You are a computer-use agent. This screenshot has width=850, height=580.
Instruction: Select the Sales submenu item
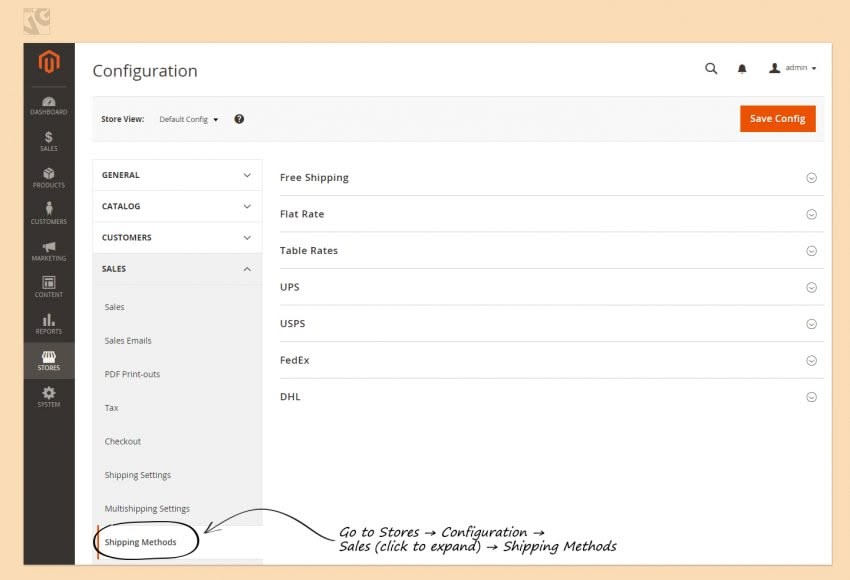tap(114, 307)
